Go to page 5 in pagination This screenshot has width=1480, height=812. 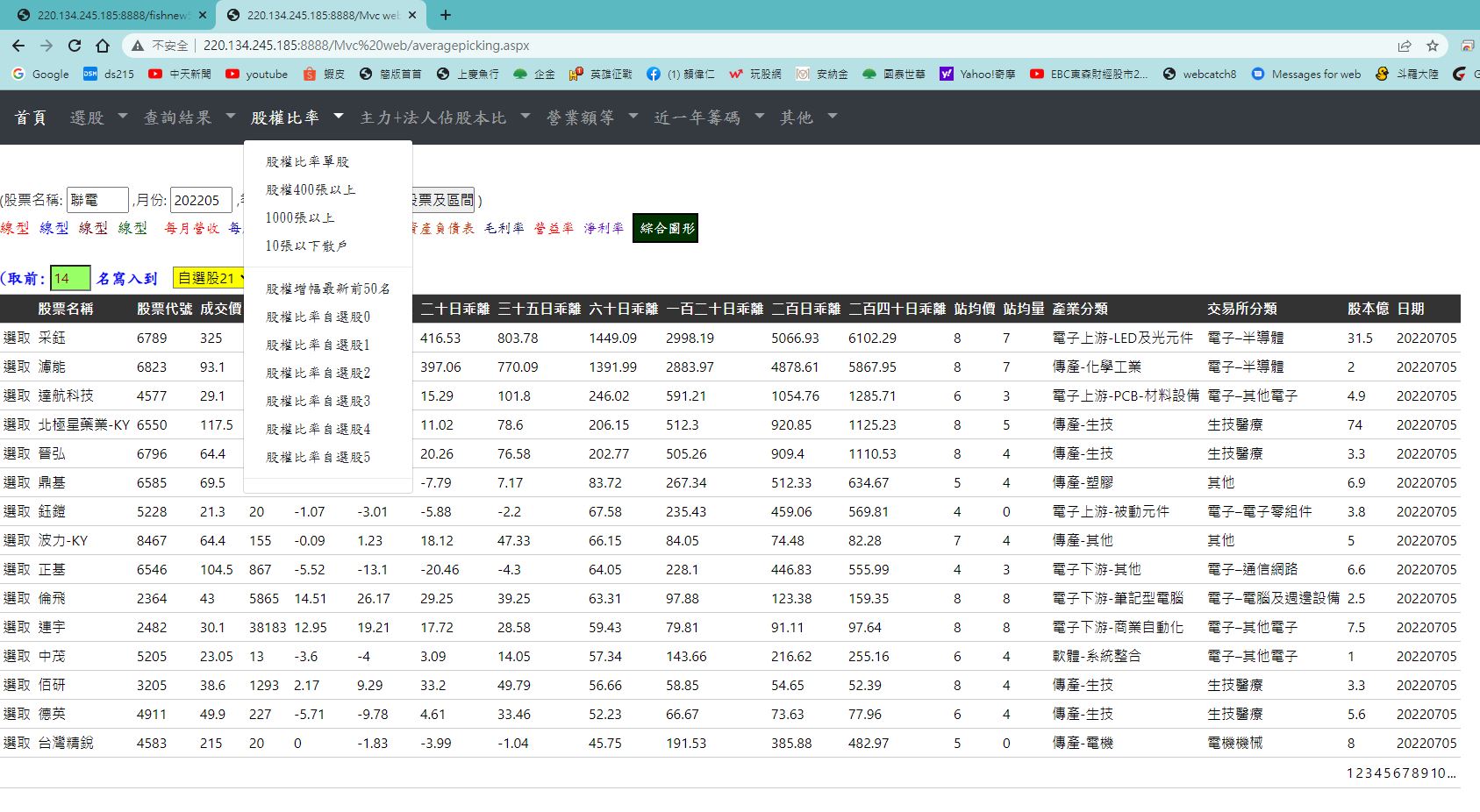[x=1385, y=773]
